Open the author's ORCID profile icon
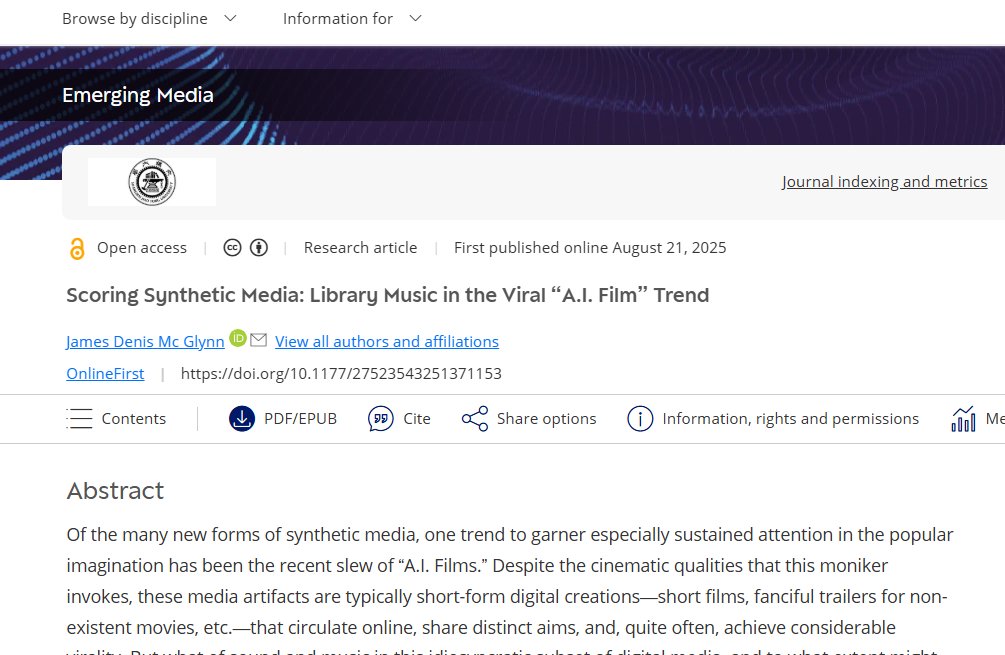 point(237,339)
